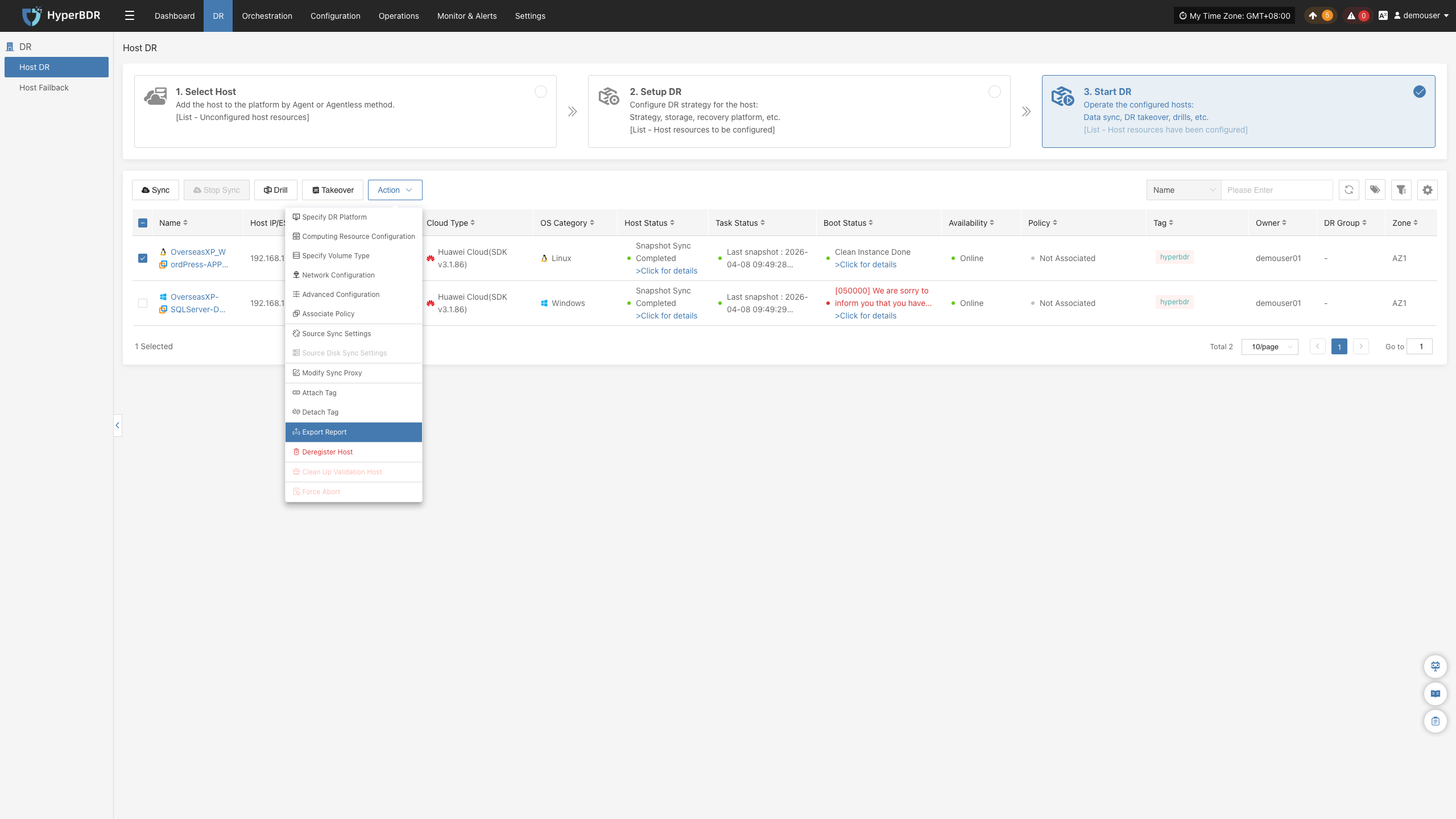Open table column settings gear icon

coord(1427,190)
